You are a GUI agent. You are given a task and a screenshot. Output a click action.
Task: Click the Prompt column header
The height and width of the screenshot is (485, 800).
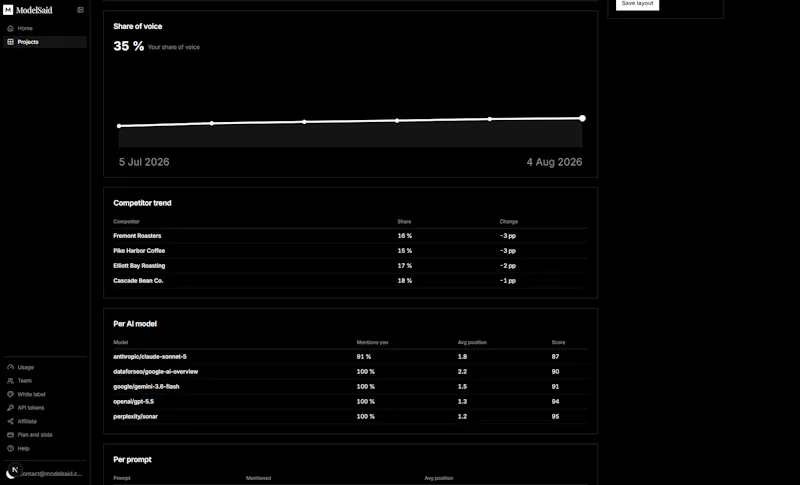(121, 478)
